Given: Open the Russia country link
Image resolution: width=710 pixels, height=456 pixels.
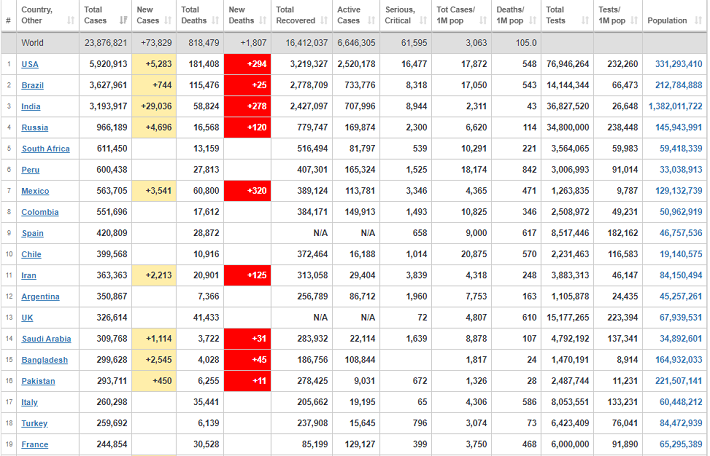Looking at the screenshot, I should coord(34,128).
